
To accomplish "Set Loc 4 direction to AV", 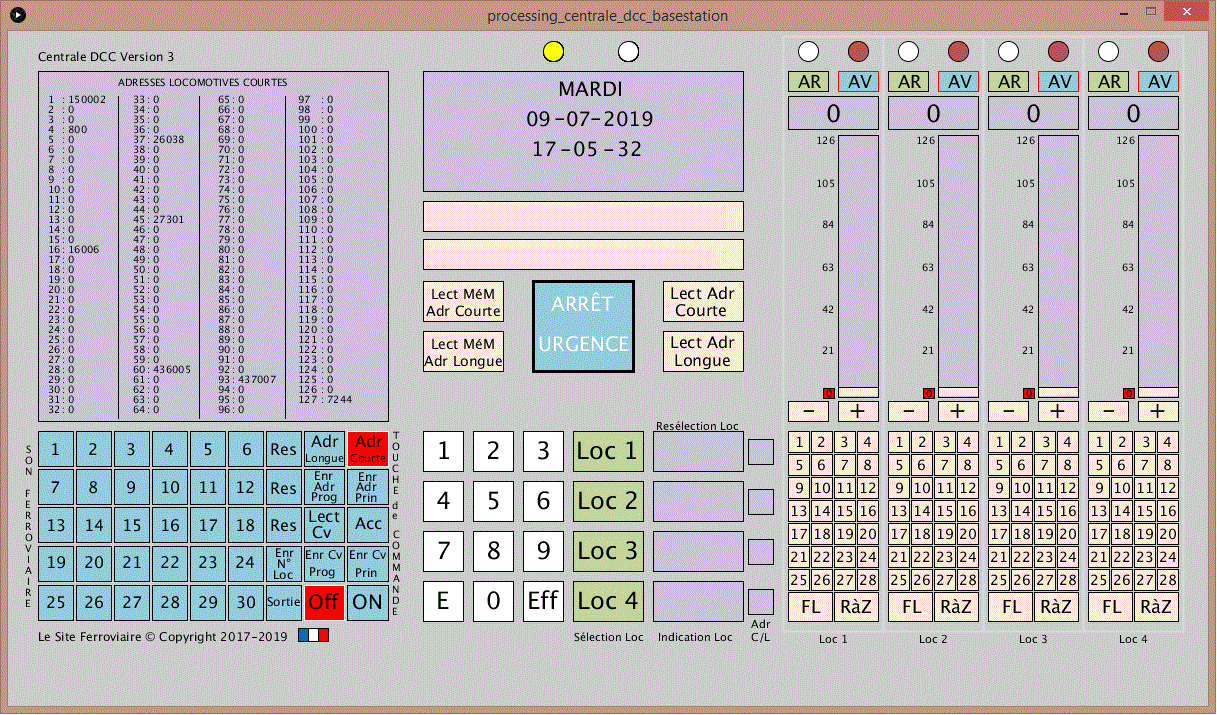I will 1158,83.
